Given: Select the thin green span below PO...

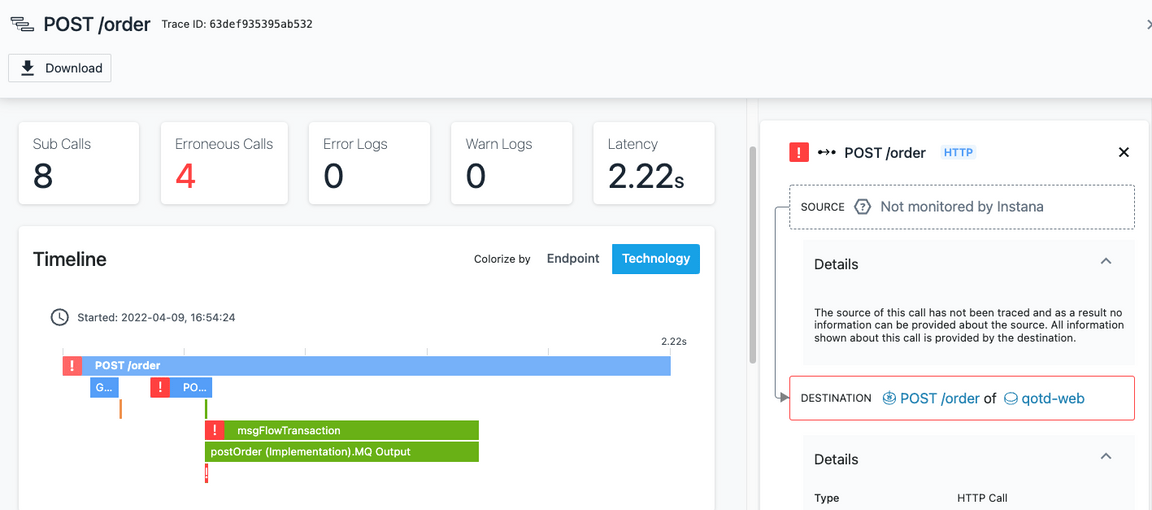Looking at the screenshot, I should [x=206, y=409].
